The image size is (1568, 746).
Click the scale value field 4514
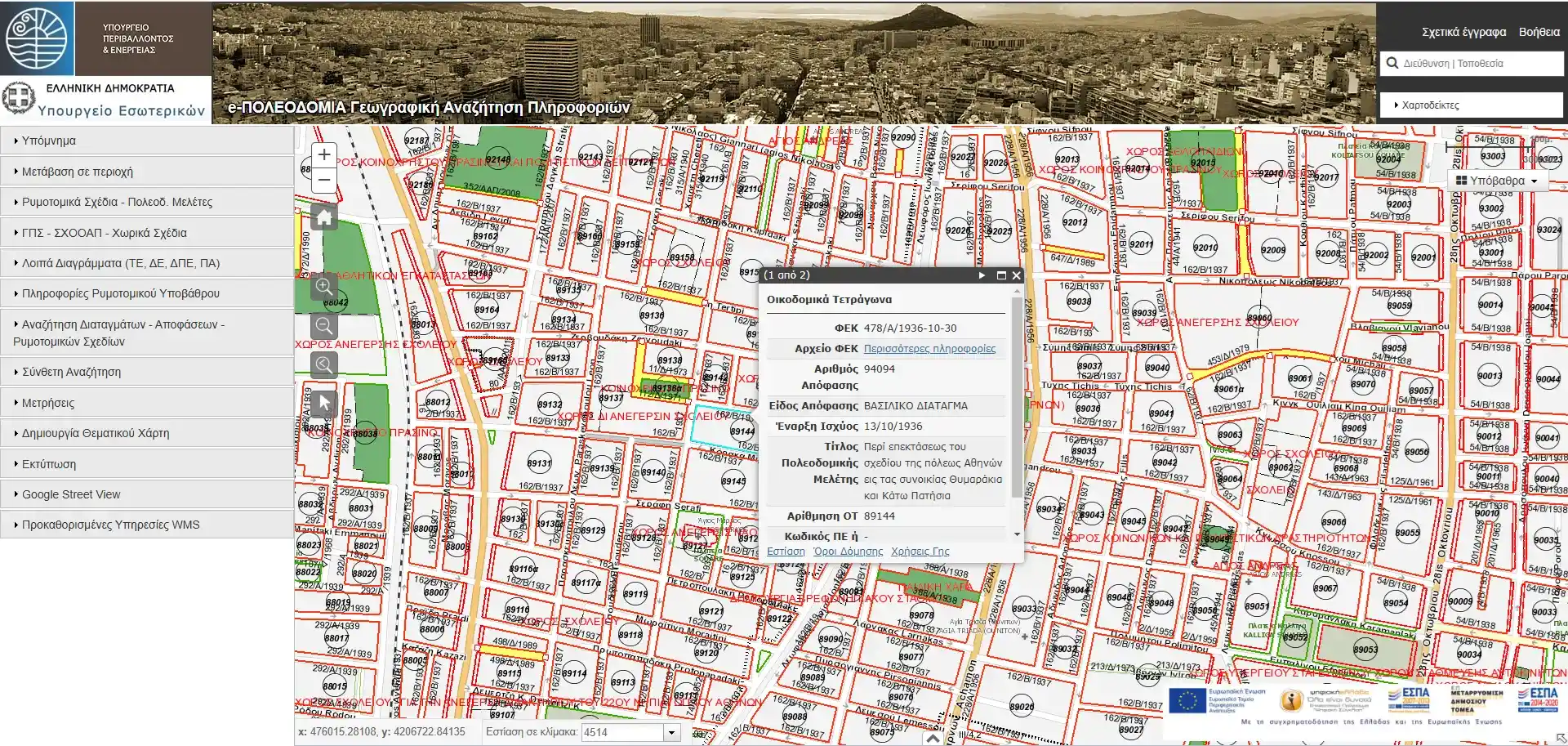coord(622,732)
